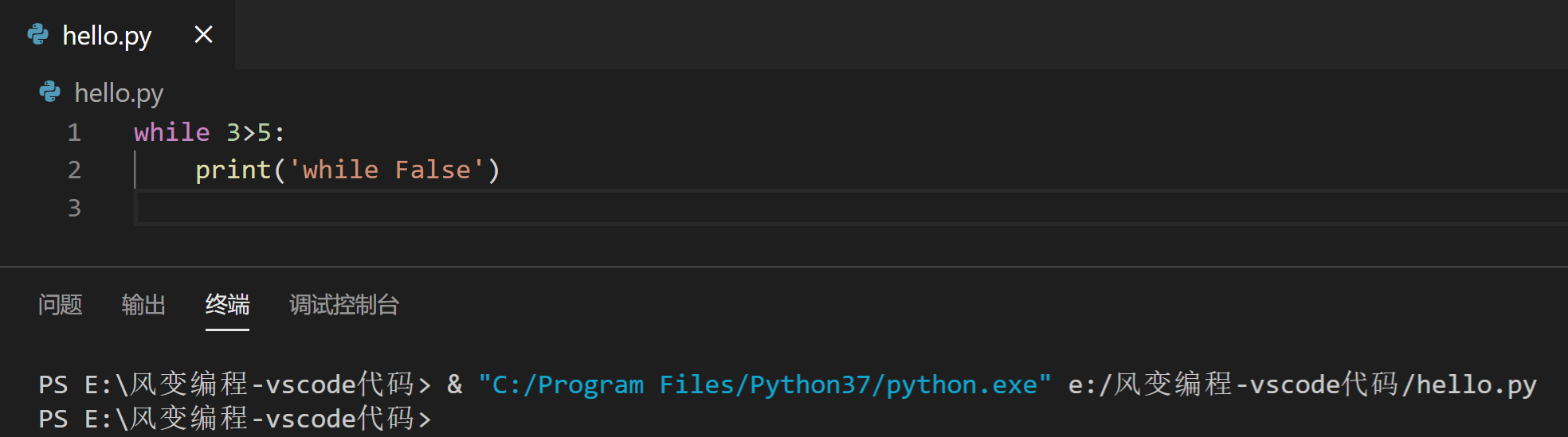Click the 'while False' string literal
Viewport: 1568px width, 437px height.
pos(386,170)
